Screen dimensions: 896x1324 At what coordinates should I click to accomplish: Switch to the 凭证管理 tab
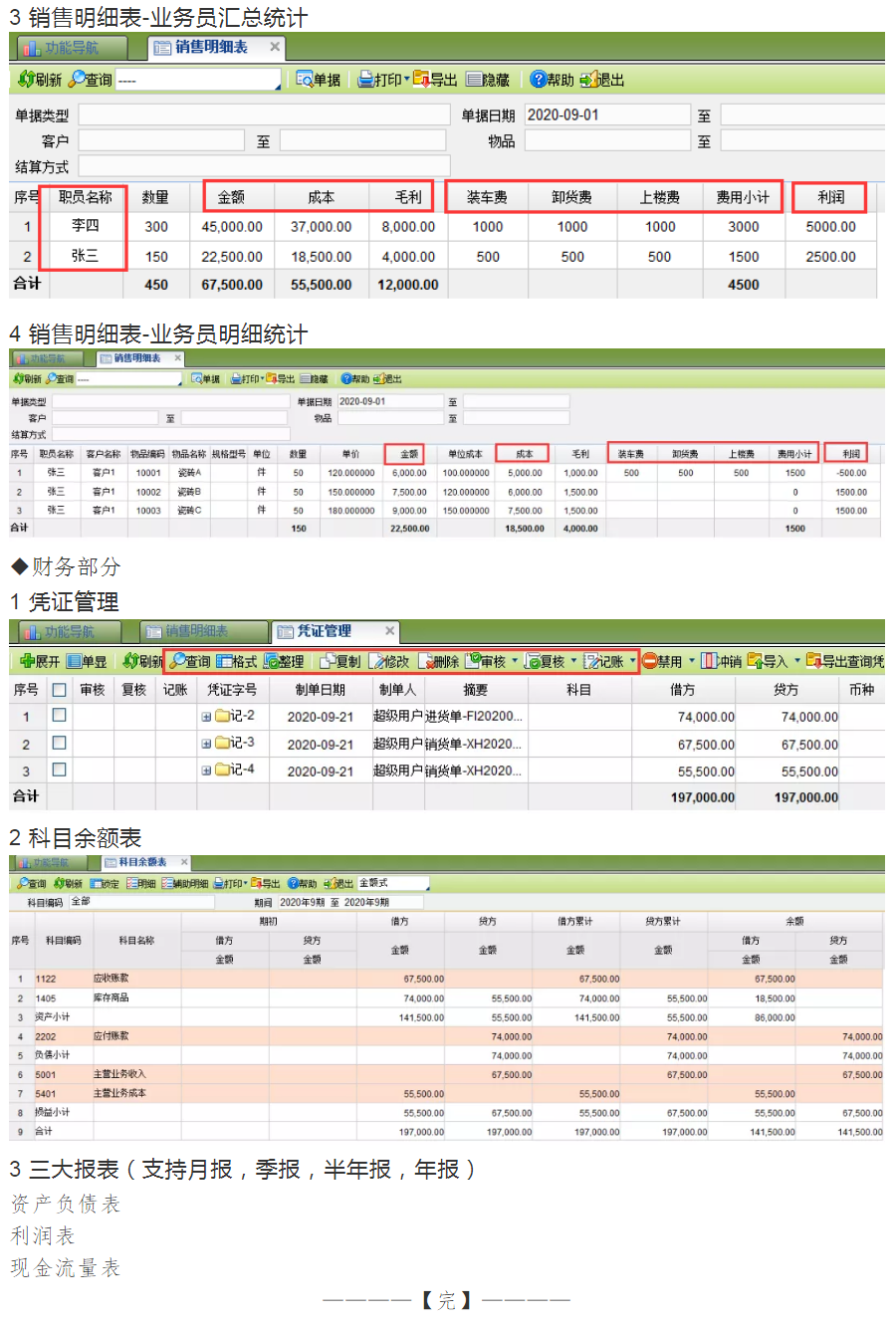(x=324, y=631)
